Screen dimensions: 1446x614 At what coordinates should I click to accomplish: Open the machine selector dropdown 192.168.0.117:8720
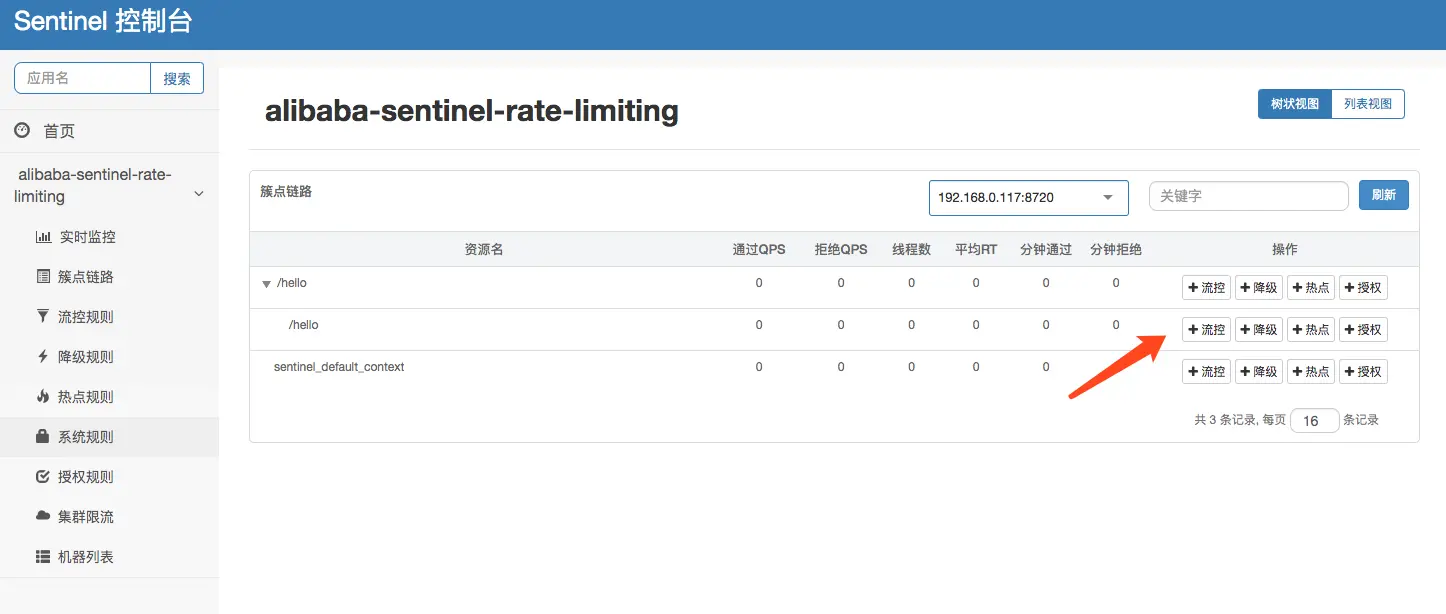click(1028, 197)
